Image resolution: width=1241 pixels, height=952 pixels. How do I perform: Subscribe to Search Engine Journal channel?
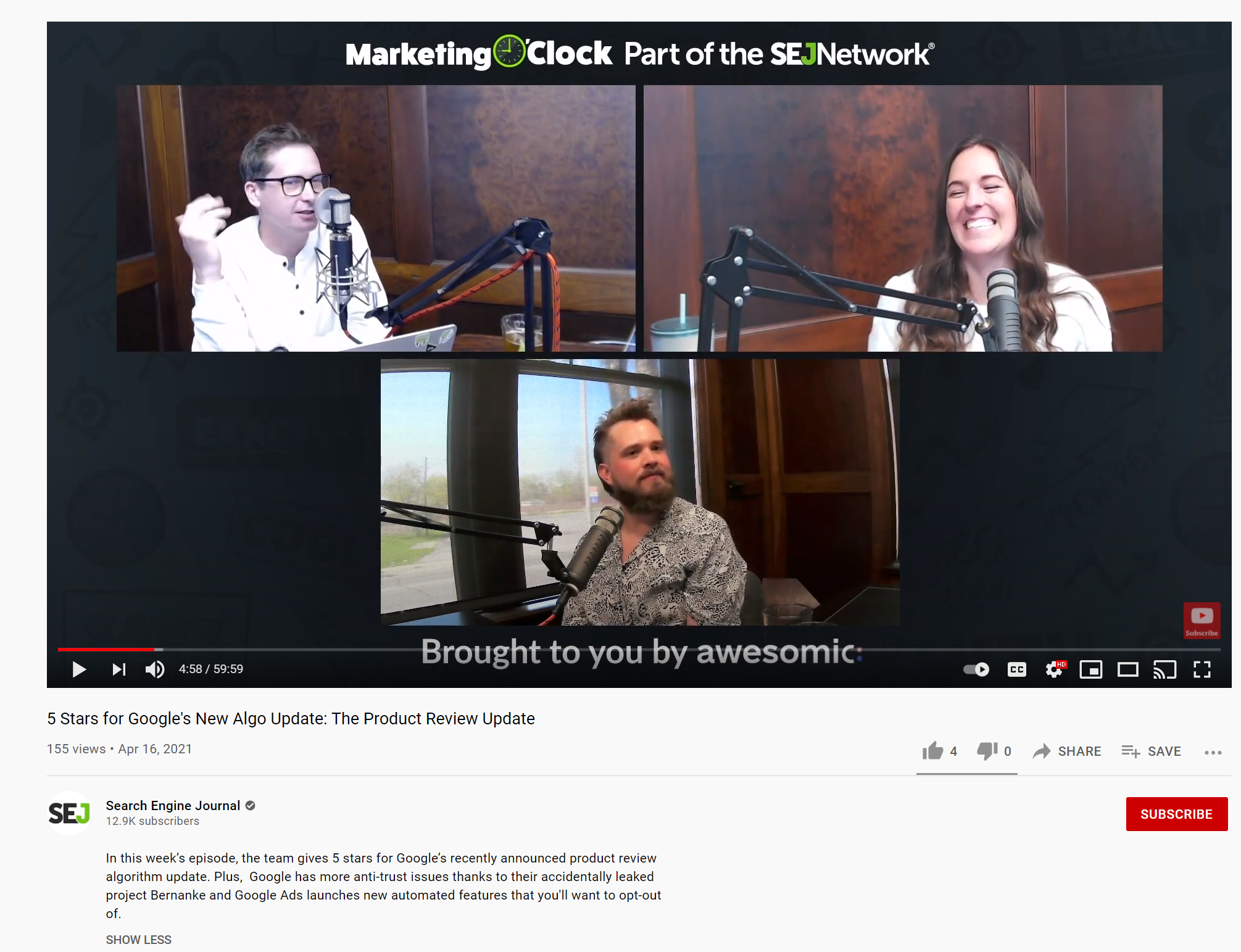tap(1176, 814)
